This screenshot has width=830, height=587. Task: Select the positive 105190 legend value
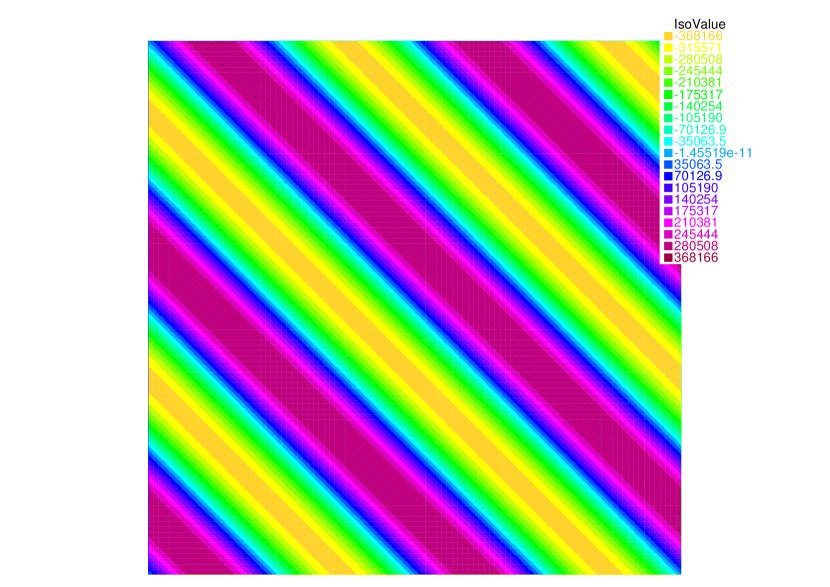pyautogui.click(x=696, y=188)
